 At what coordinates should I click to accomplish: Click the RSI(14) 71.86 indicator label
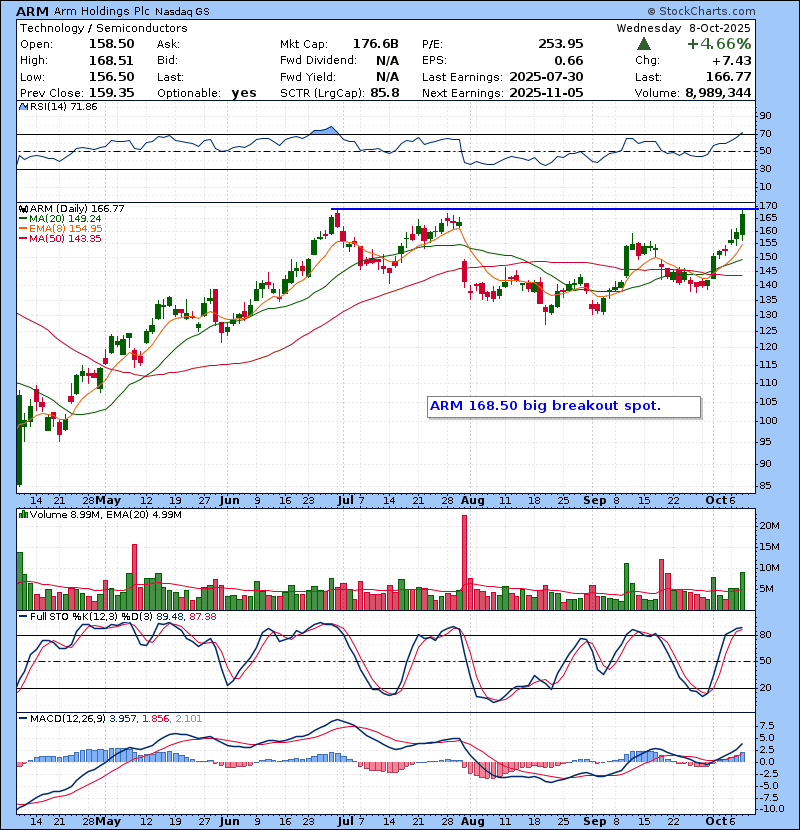click(64, 106)
